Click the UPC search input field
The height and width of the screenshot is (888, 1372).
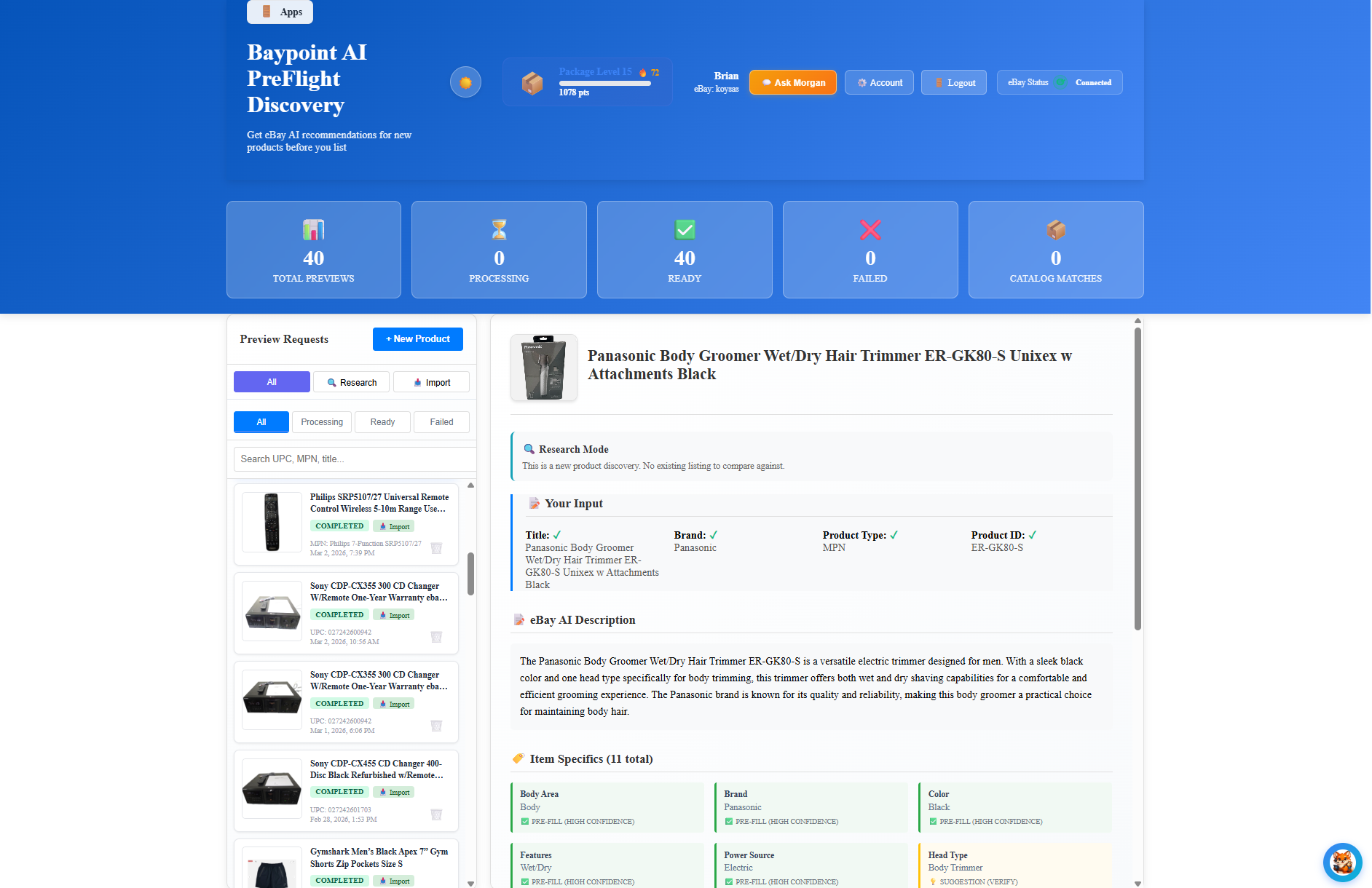click(354, 459)
